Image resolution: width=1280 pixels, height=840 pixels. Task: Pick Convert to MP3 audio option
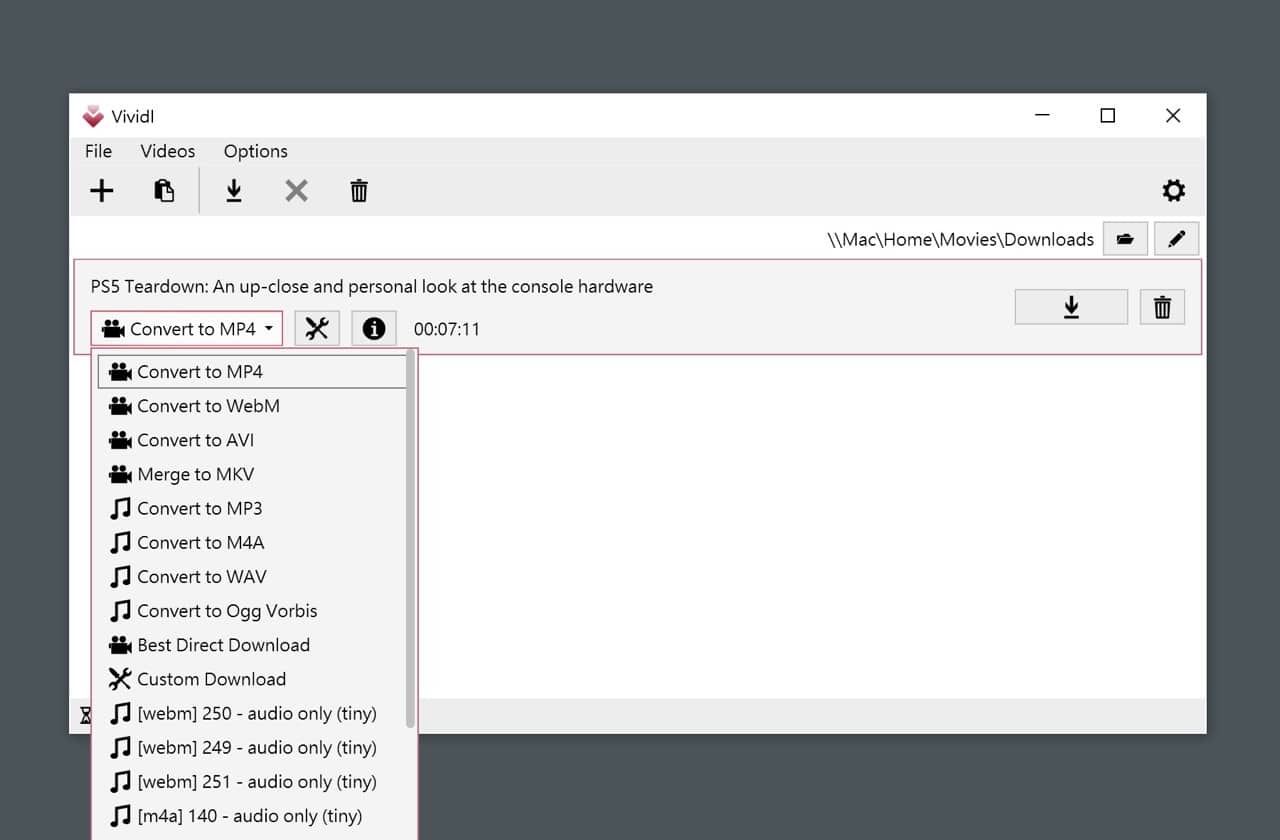tap(252, 508)
